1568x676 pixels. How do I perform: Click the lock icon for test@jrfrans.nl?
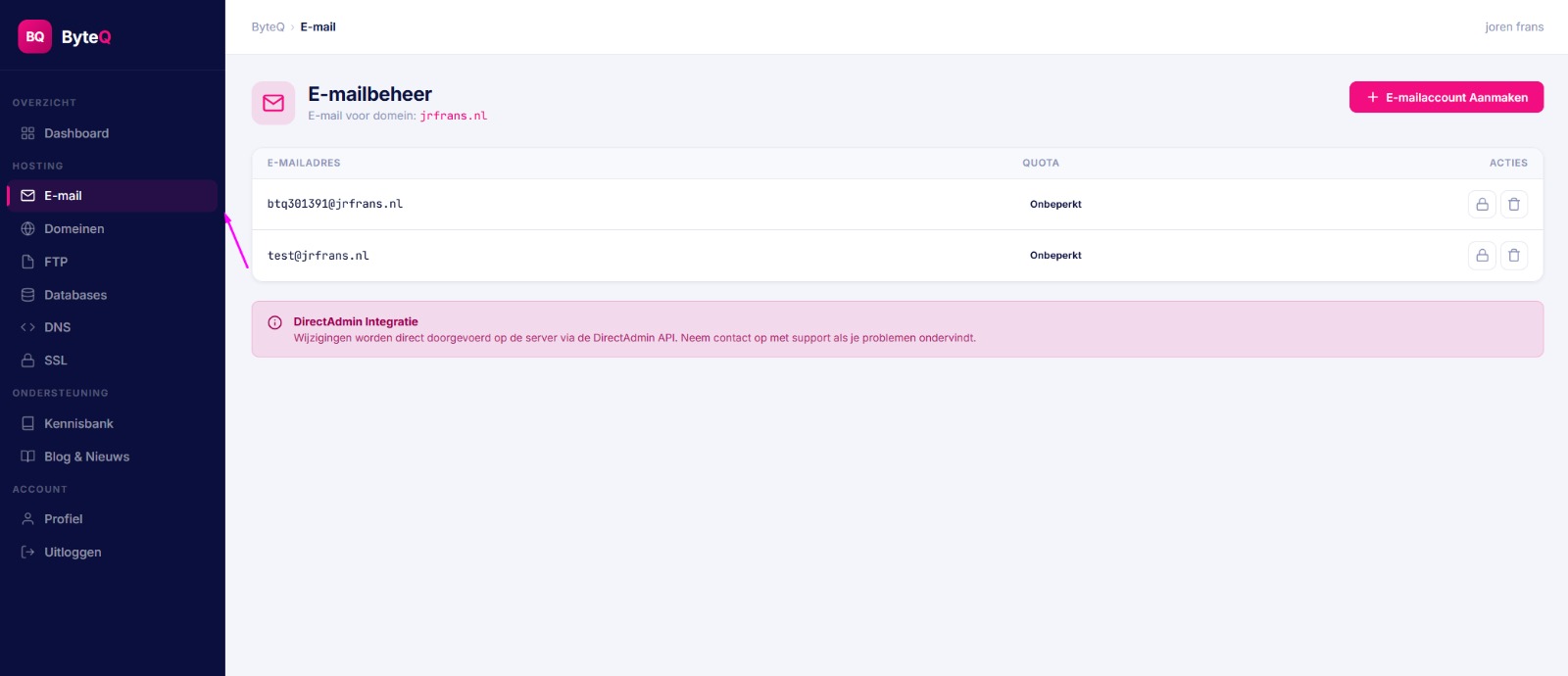(x=1482, y=256)
